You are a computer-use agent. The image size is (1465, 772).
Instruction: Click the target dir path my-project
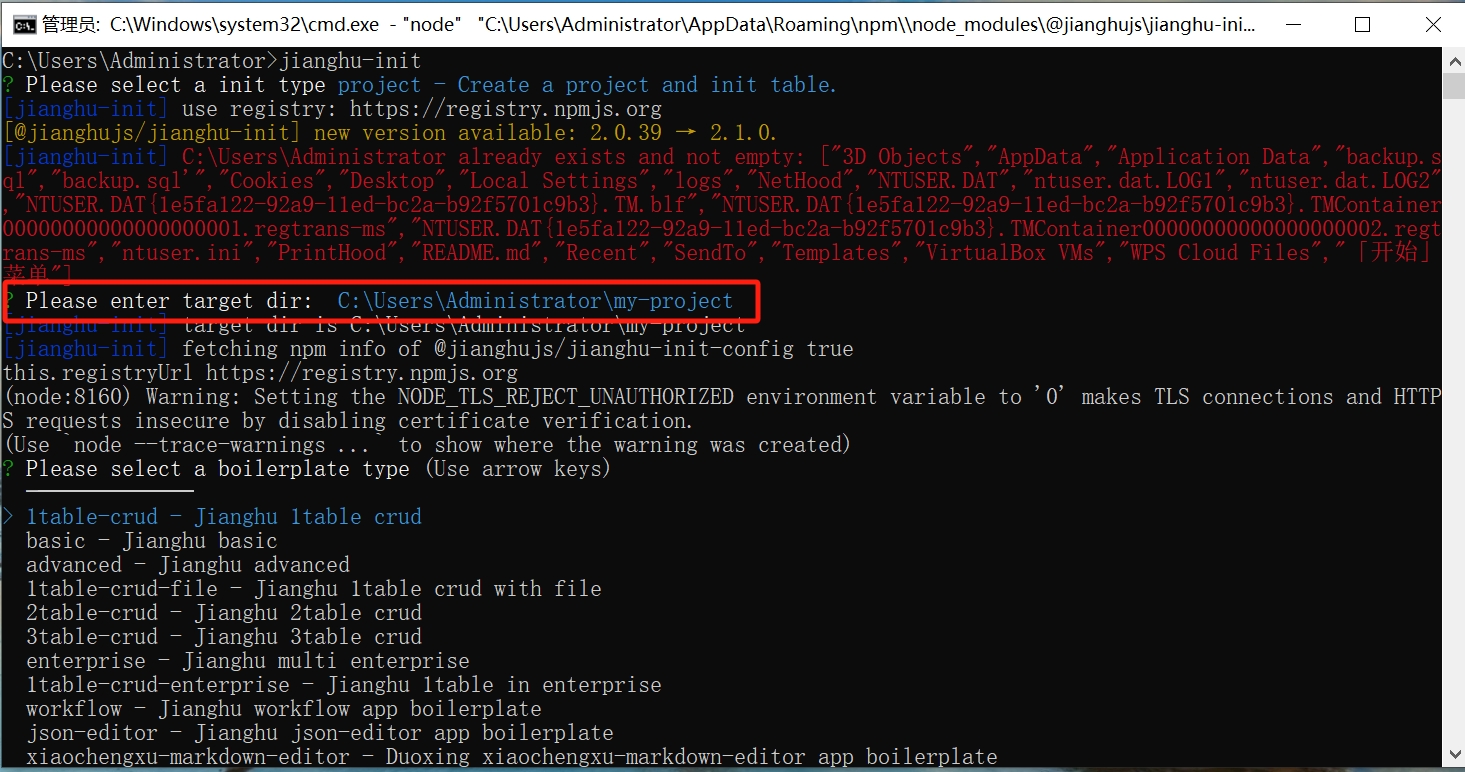[535, 301]
